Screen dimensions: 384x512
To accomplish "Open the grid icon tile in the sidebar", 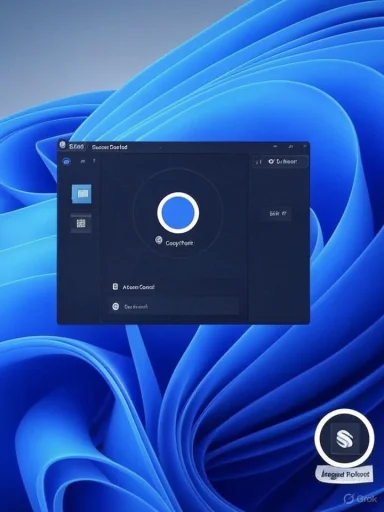I will point(81,223).
